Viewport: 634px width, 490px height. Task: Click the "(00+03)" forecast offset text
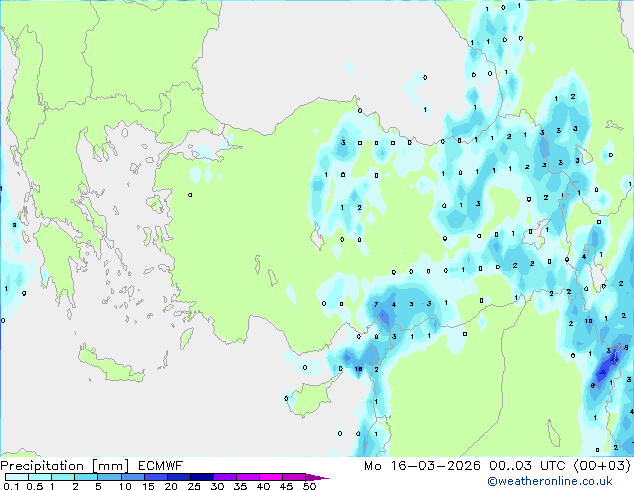602,466
